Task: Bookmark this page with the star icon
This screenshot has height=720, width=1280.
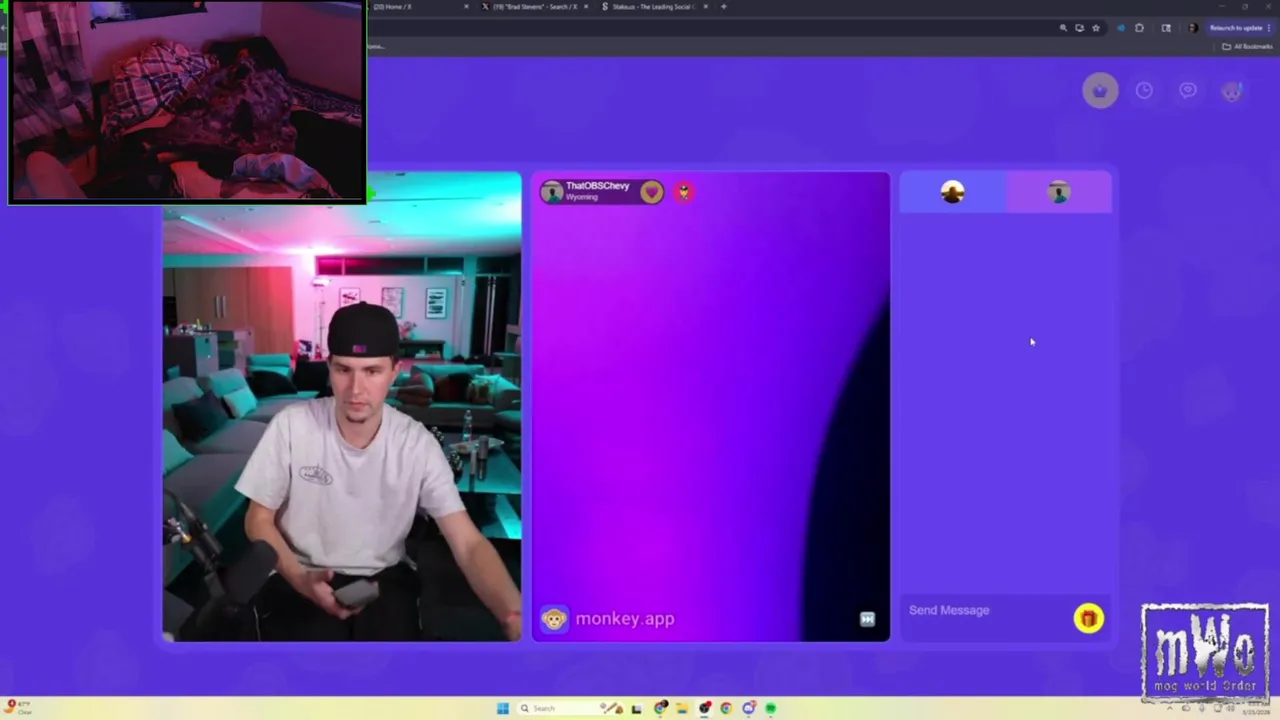Action: tap(1096, 28)
